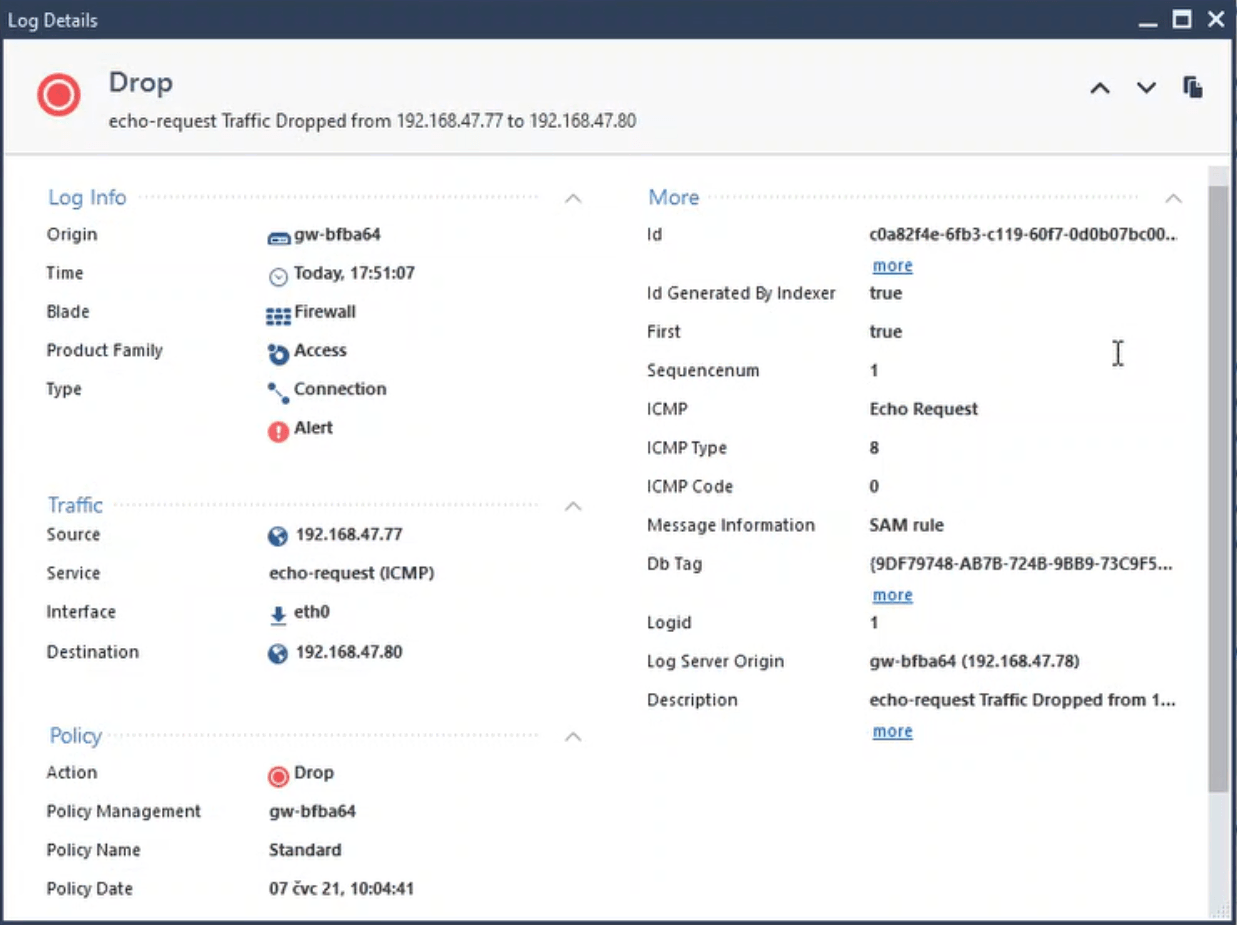
Task: Click the red Alert icon
Action: pyautogui.click(x=278, y=431)
